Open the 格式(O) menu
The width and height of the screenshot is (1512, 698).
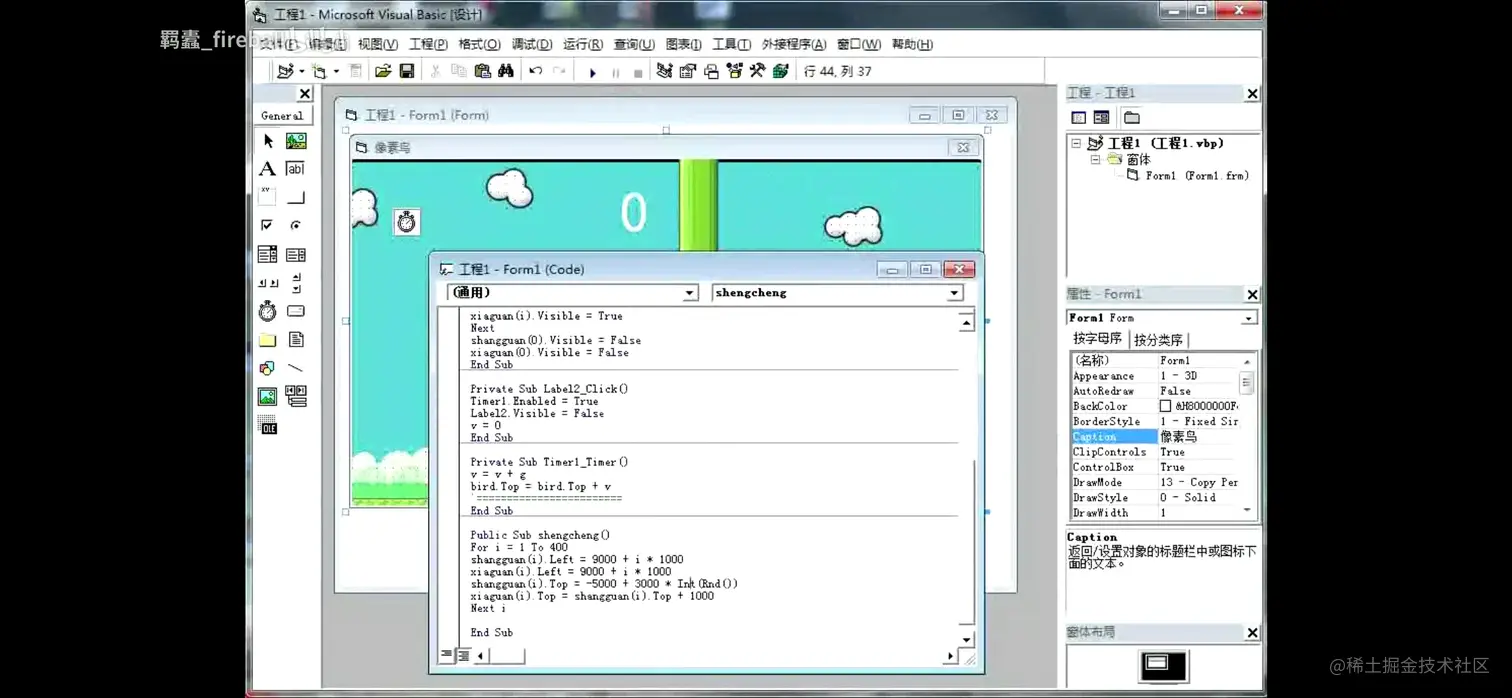(479, 44)
